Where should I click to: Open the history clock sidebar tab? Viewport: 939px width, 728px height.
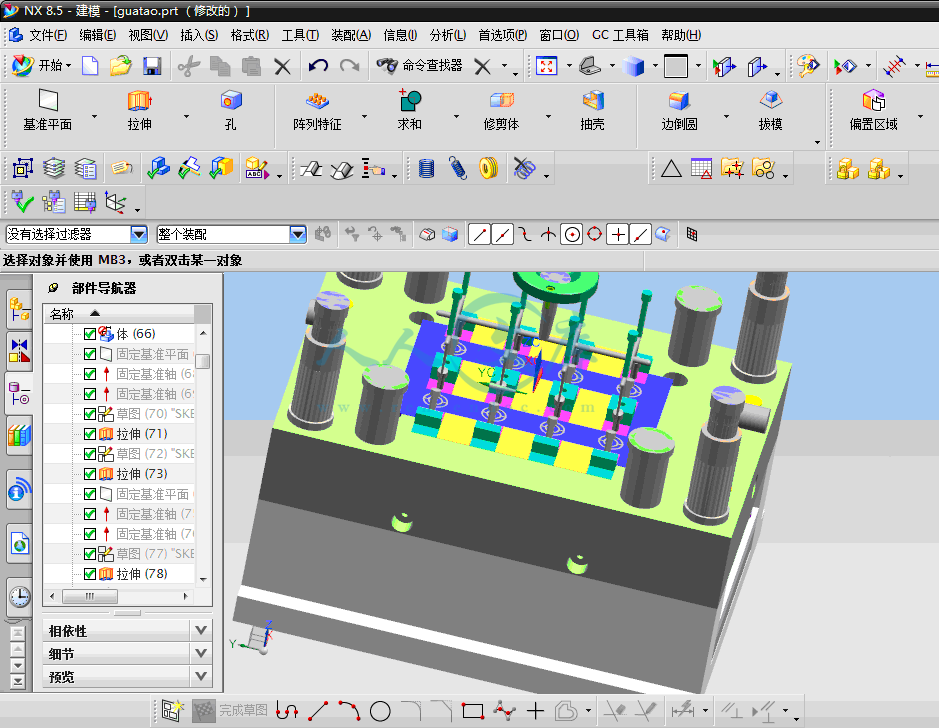point(20,596)
